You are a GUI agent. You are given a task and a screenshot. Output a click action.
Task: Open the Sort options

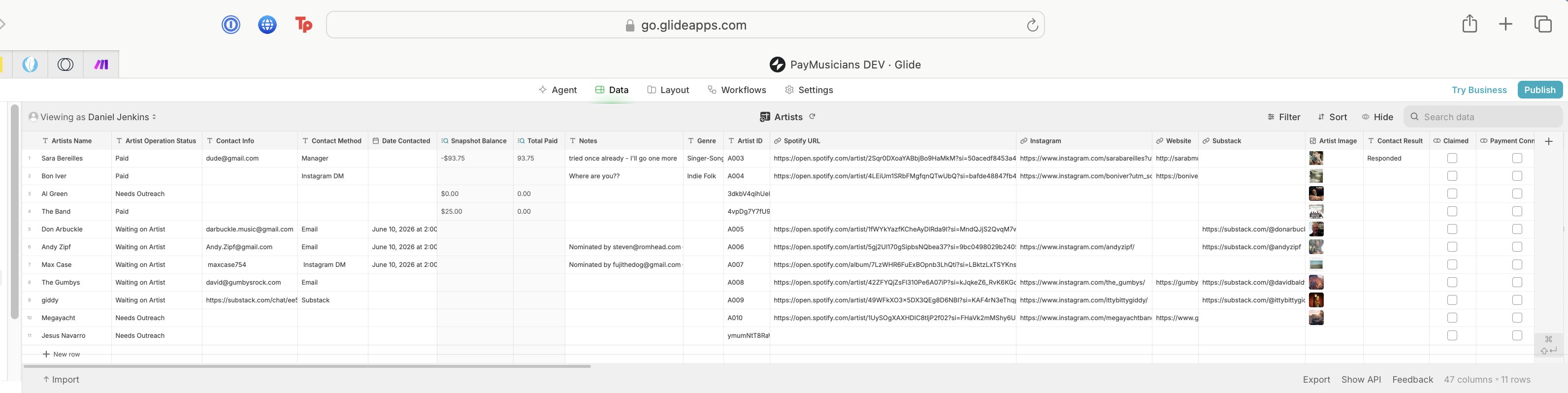(x=1332, y=117)
